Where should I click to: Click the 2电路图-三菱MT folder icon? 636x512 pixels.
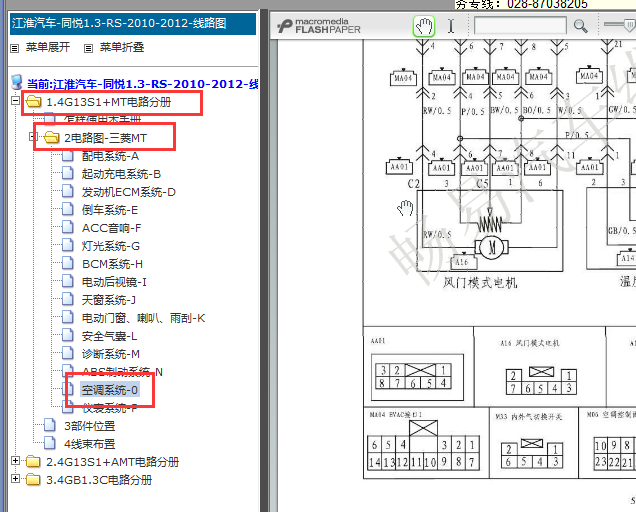pos(52,137)
